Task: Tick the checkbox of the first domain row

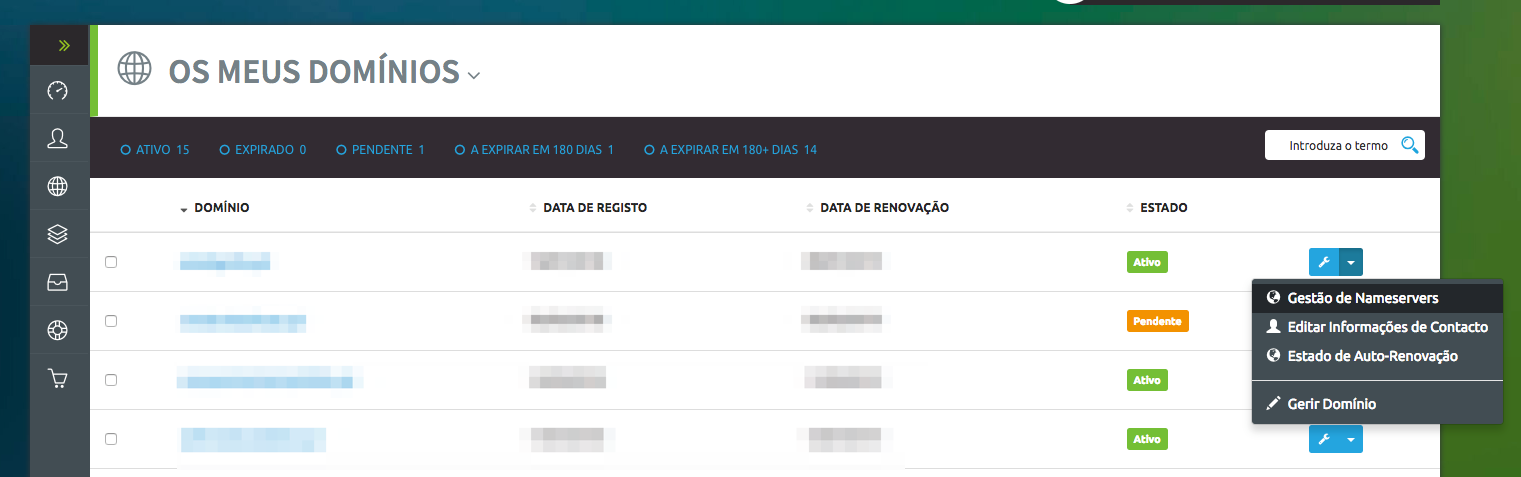Action: [x=111, y=262]
